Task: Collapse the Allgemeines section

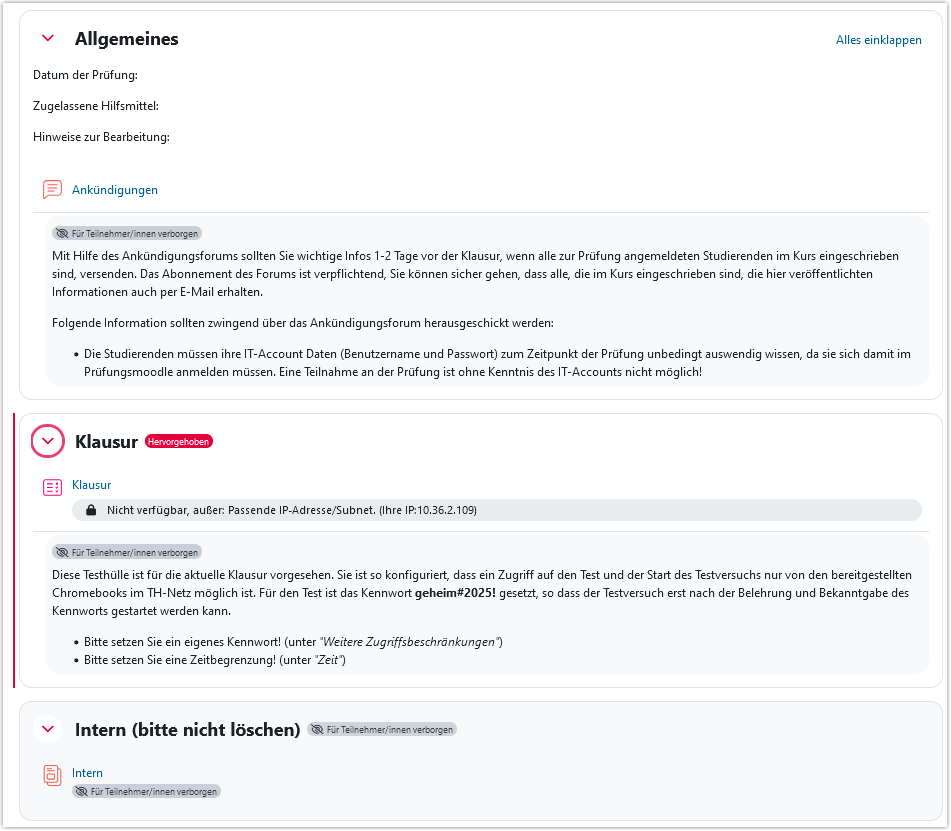Action: pyautogui.click(x=48, y=38)
